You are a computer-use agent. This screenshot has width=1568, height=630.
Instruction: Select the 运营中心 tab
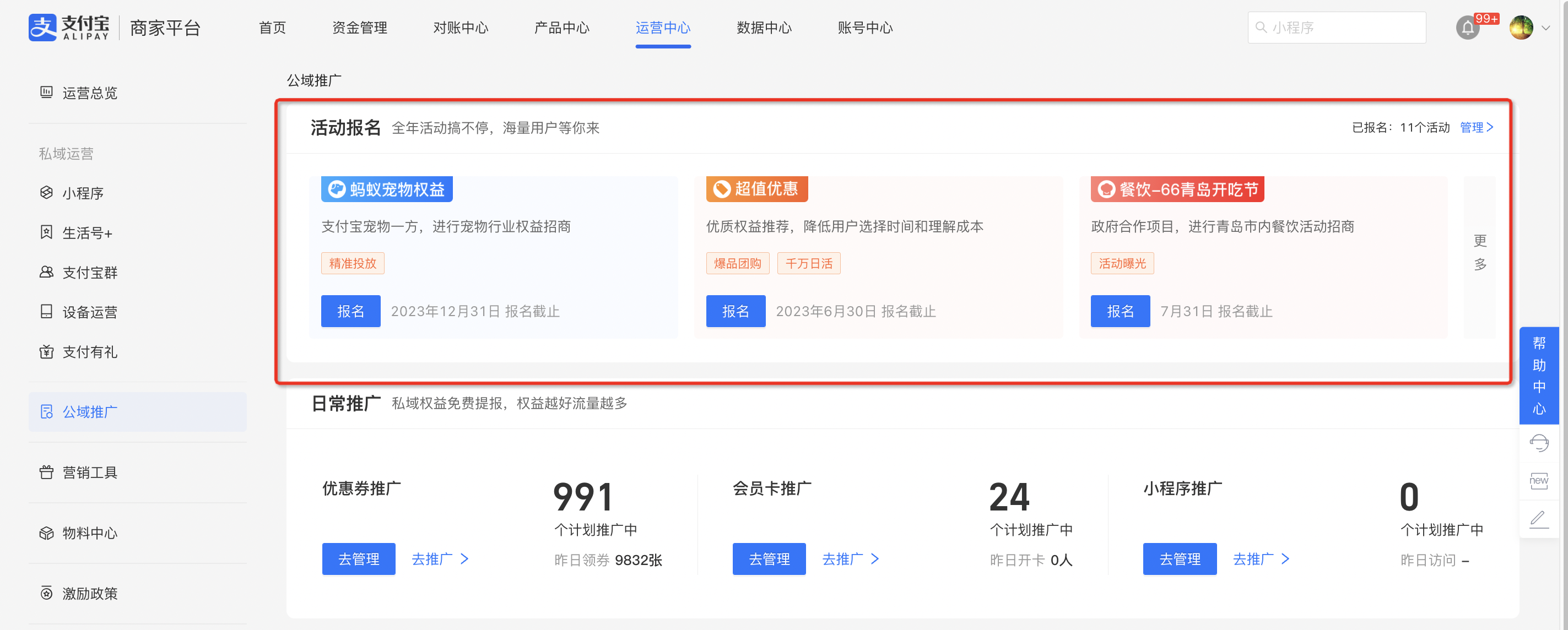(x=662, y=28)
